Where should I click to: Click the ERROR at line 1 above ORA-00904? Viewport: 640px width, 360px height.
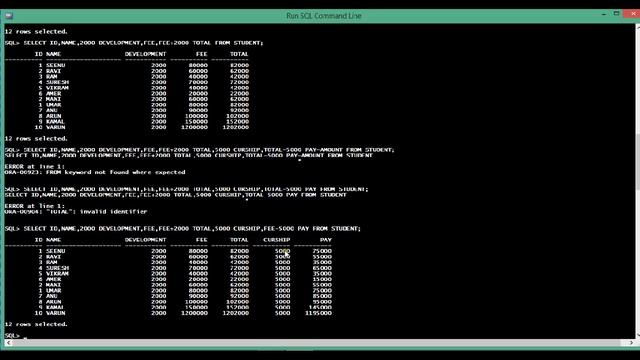35,206
